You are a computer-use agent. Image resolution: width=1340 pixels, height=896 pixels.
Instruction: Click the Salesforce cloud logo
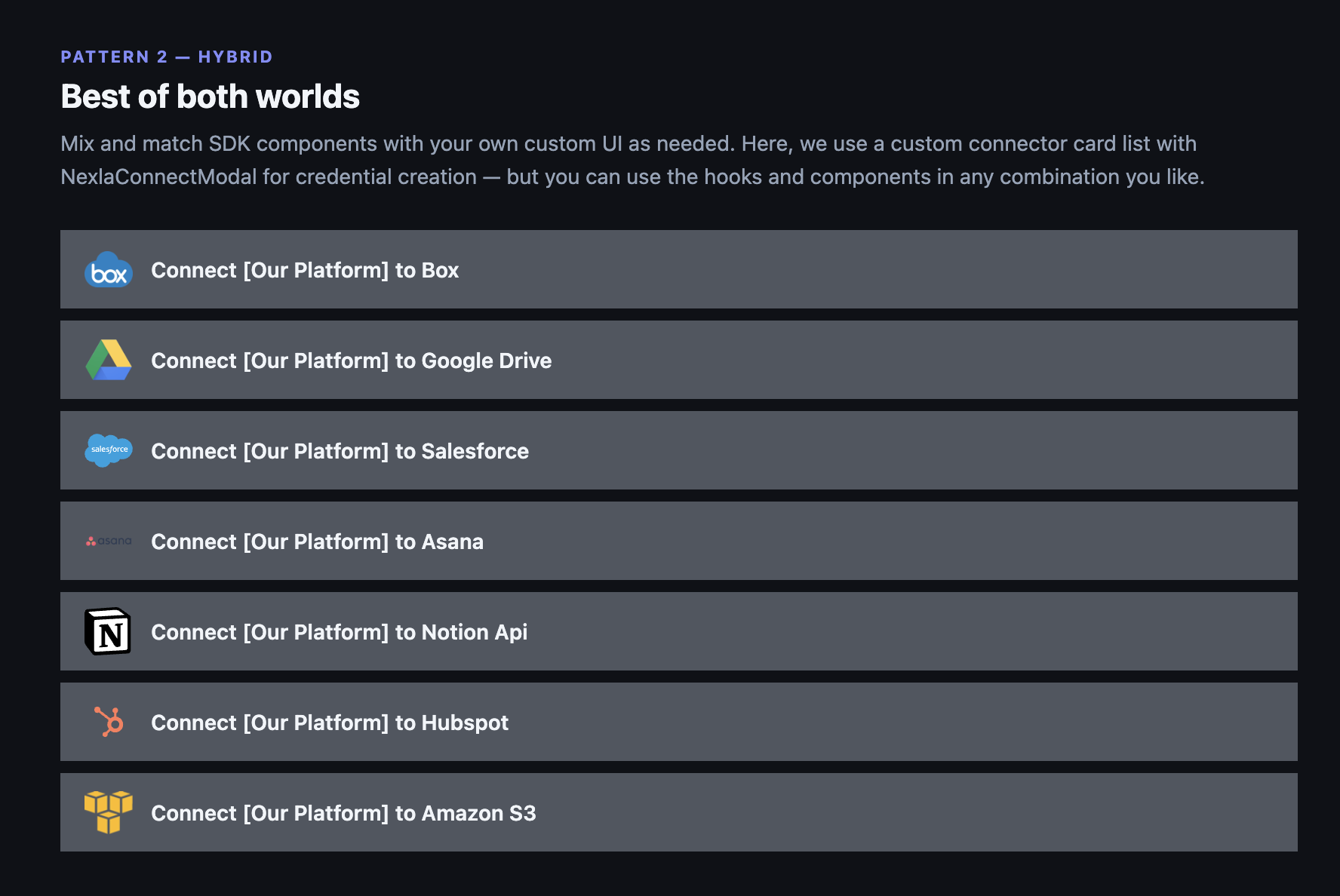(109, 450)
